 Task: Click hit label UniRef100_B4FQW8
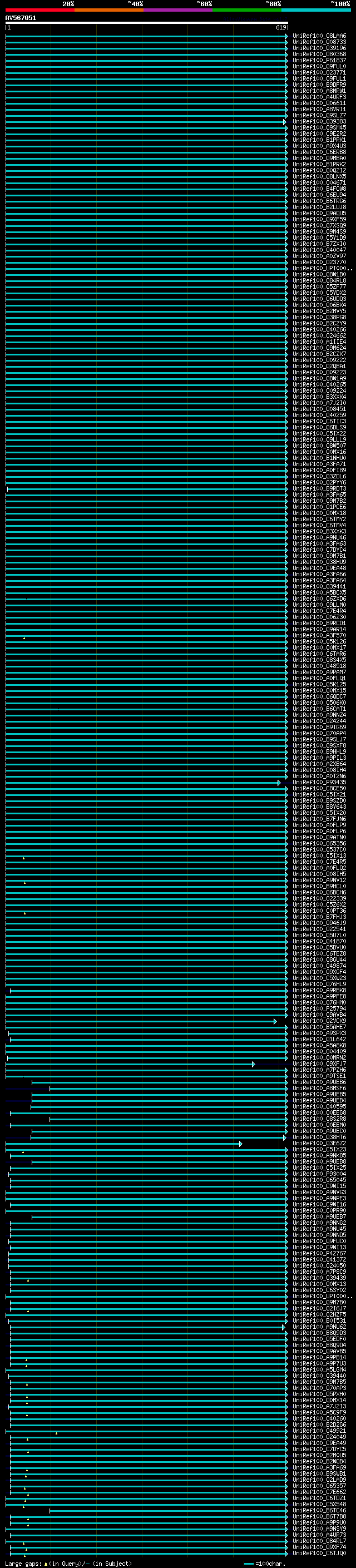[319, 189]
